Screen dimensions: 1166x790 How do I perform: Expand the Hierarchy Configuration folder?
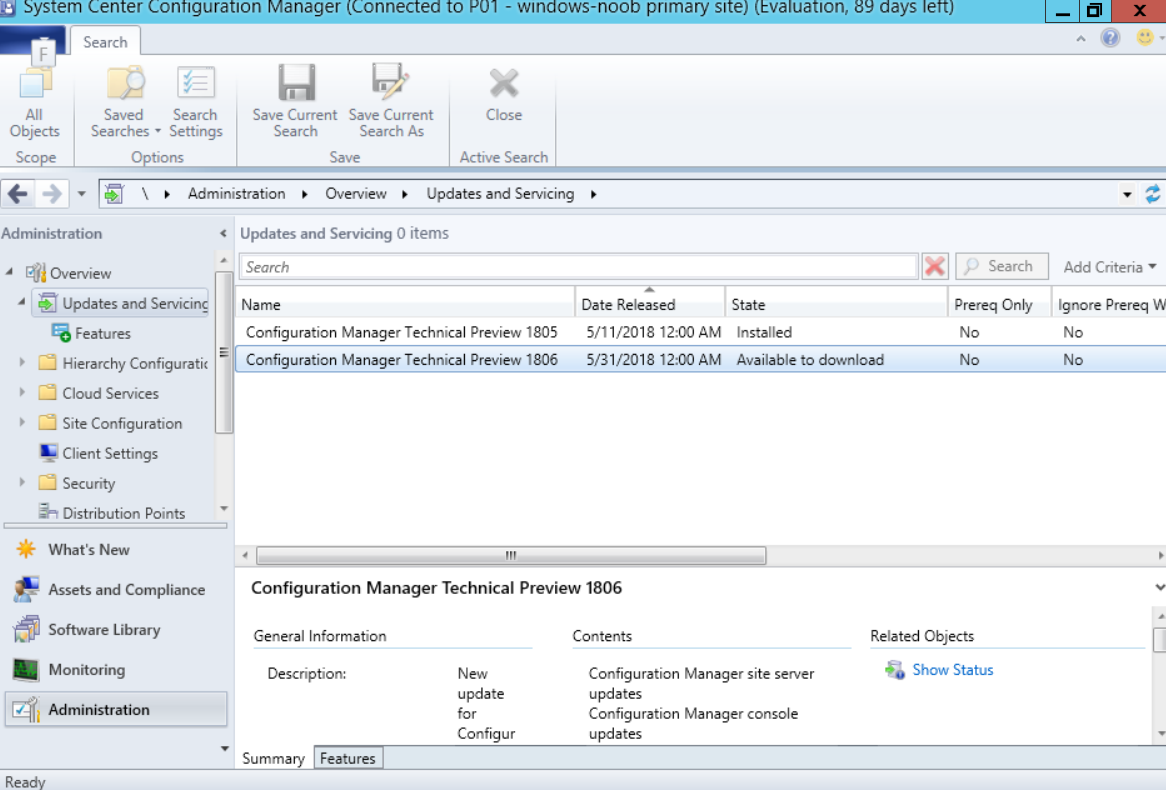pos(22,362)
